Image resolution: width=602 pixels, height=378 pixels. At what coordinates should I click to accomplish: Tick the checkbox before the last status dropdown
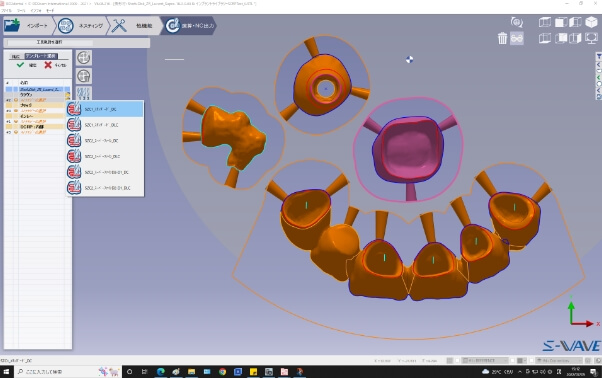tap(531, 360)
